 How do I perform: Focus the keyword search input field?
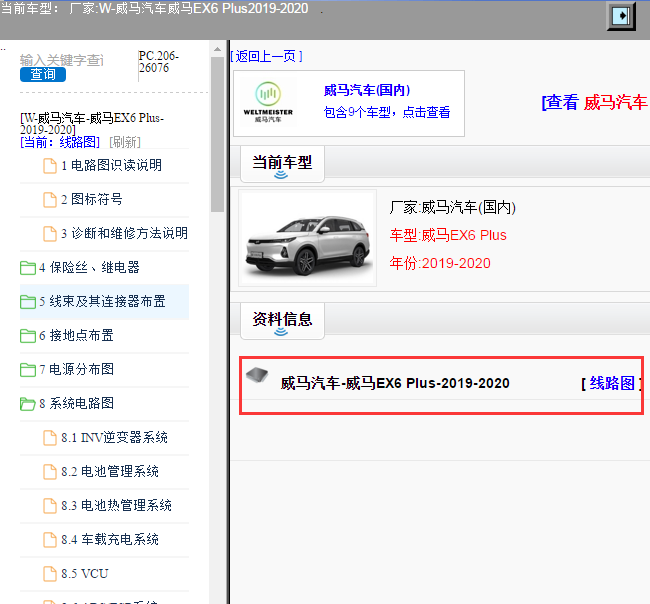(62, 60)
